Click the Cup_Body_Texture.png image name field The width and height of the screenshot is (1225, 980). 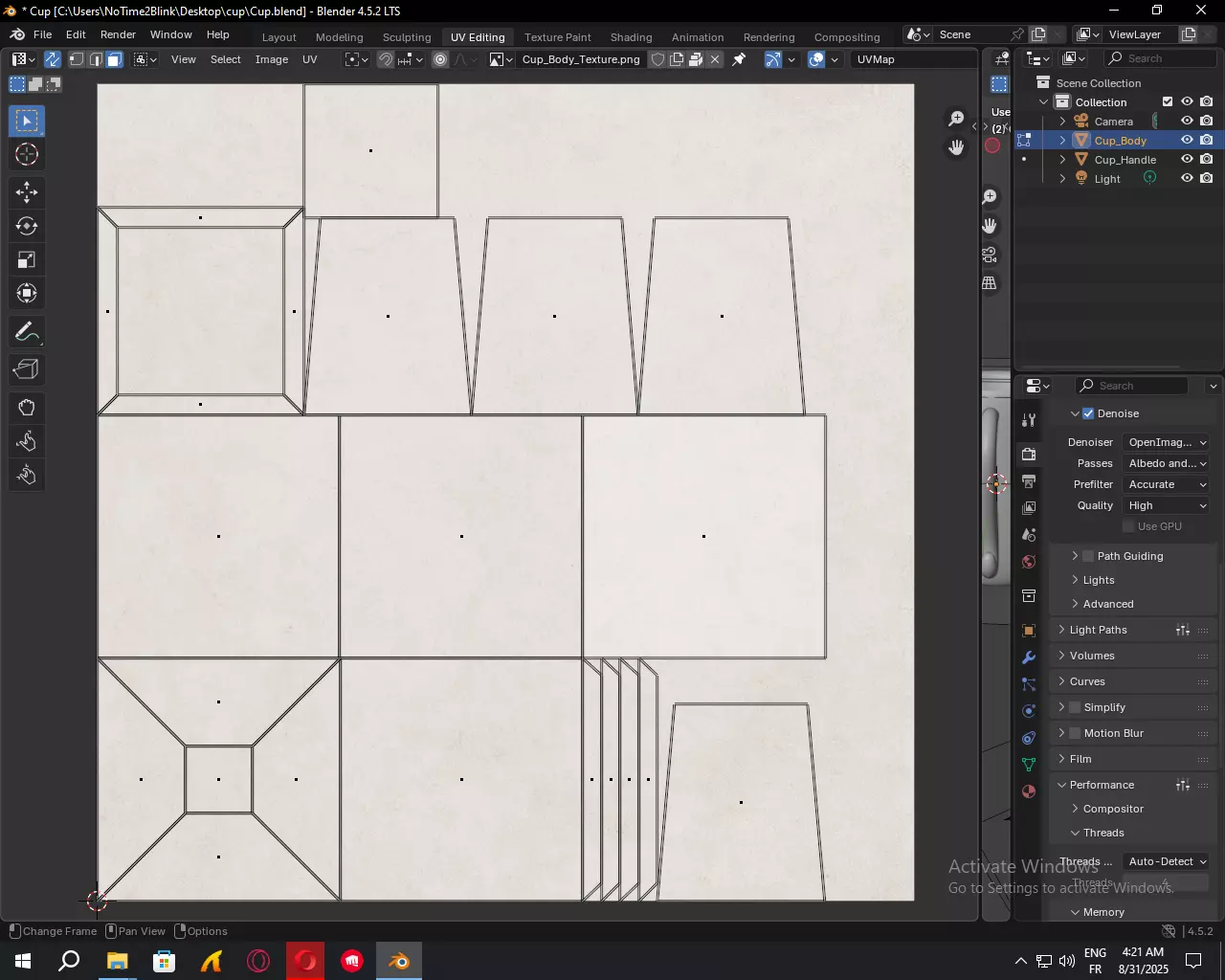pos(581,59)
